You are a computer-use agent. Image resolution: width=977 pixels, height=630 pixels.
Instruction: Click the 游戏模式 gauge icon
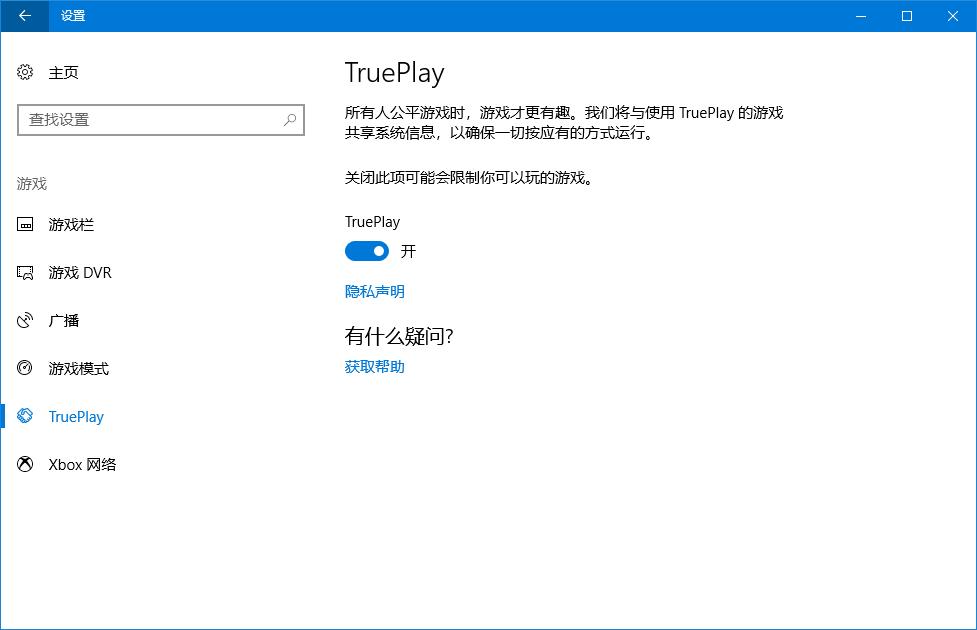coord(25,368)
